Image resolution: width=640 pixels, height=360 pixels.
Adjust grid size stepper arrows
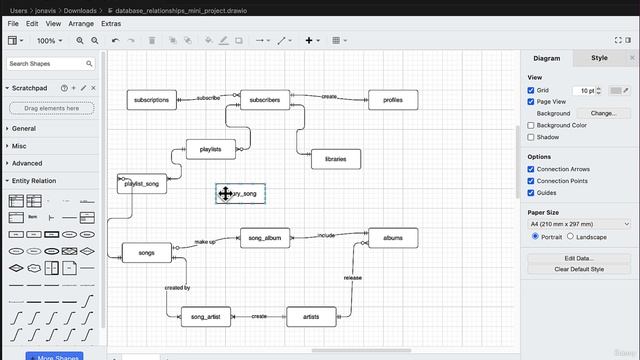click(598, 90)
